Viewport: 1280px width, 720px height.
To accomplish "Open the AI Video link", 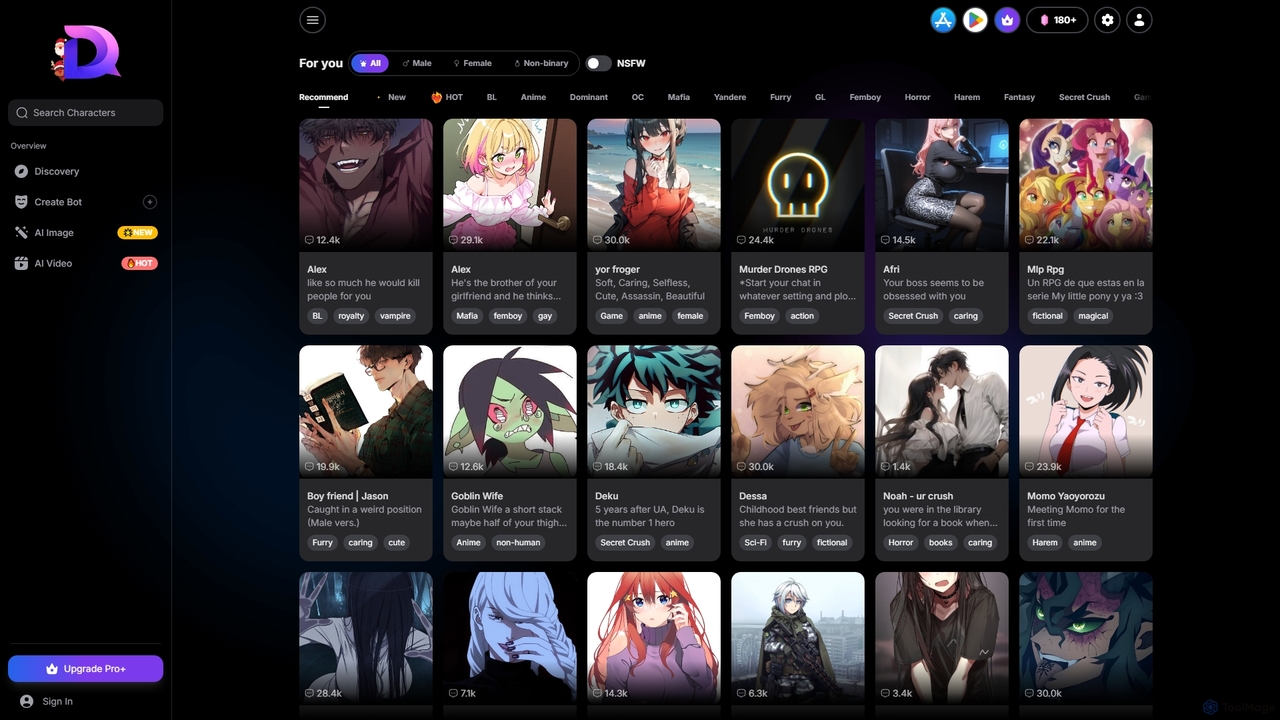I will (x=53, y=264).
